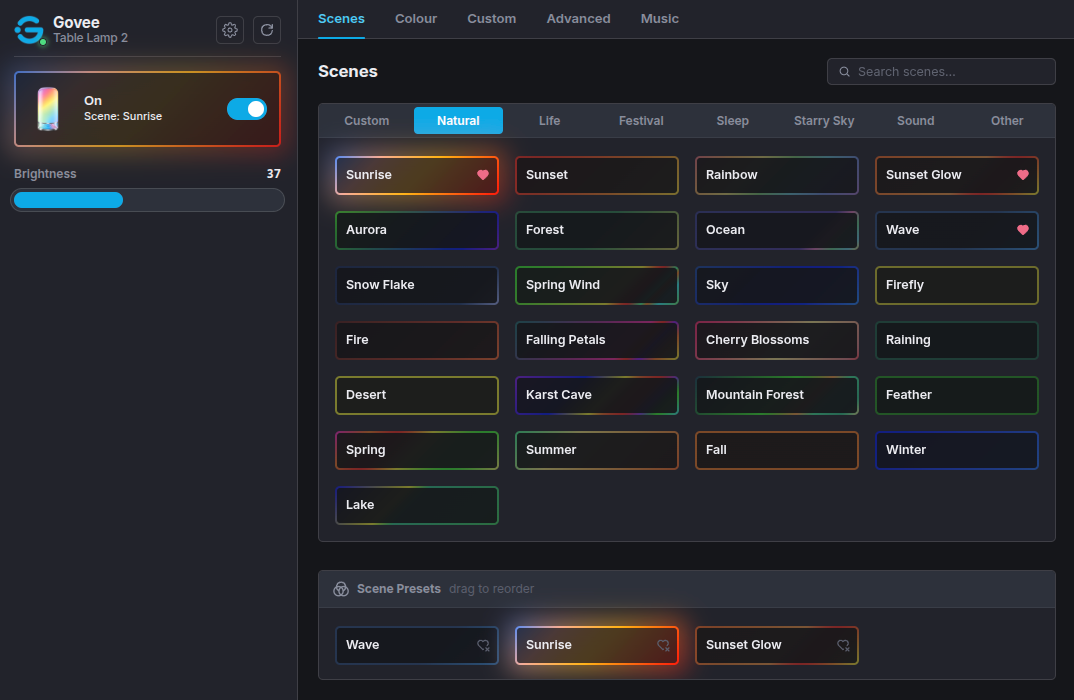1074x700 pixels.
Task: Click the refresh device icon
Action: point(266,30)
